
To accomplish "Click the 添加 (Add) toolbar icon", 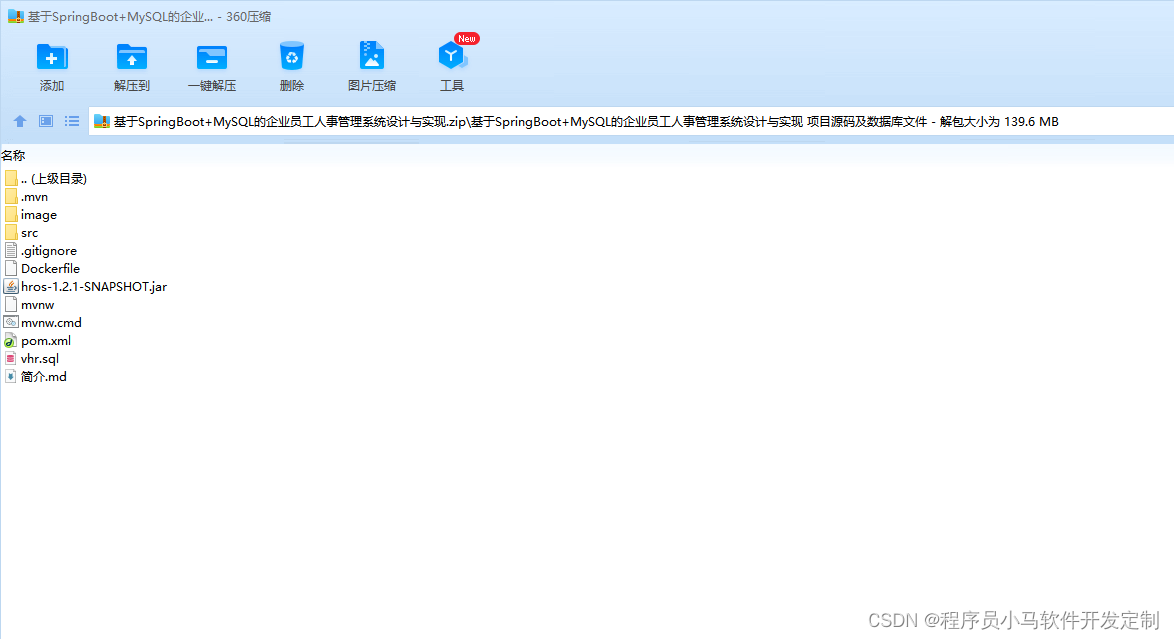I will coord(52,57).
